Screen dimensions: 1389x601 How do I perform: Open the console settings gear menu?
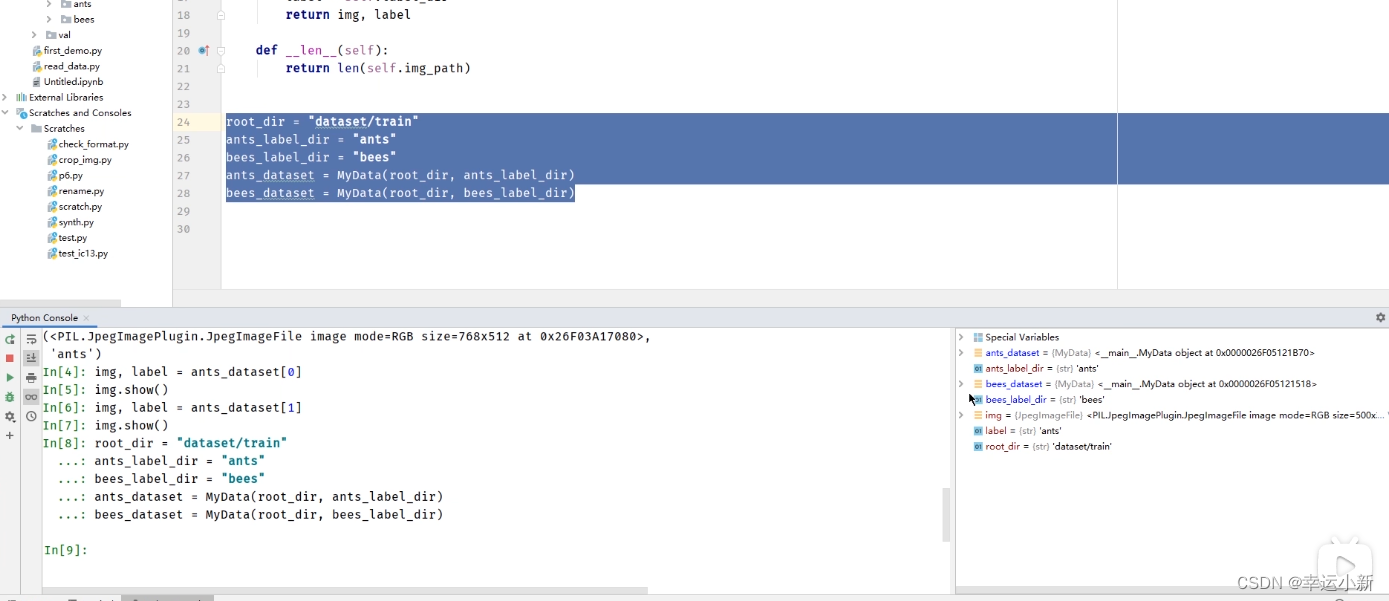pos(10,416)
